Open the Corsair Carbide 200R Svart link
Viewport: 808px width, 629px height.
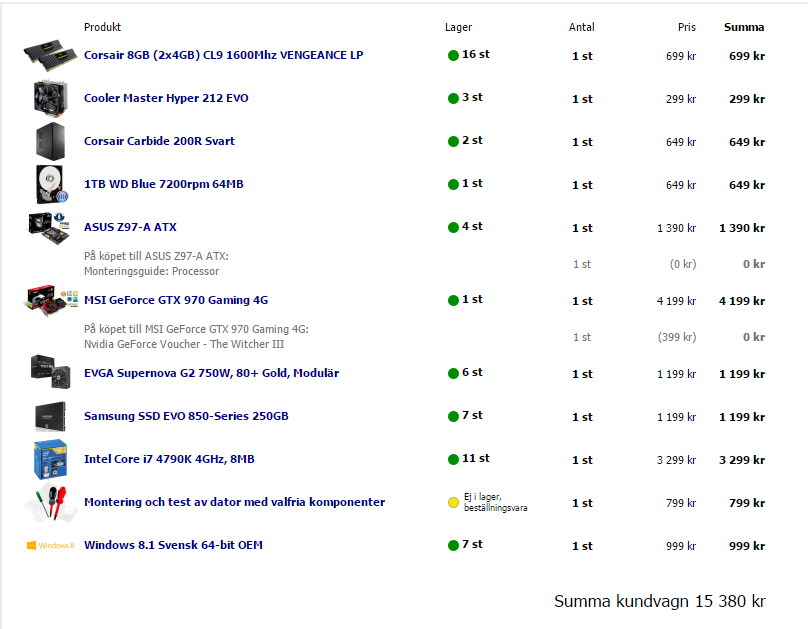159,141
